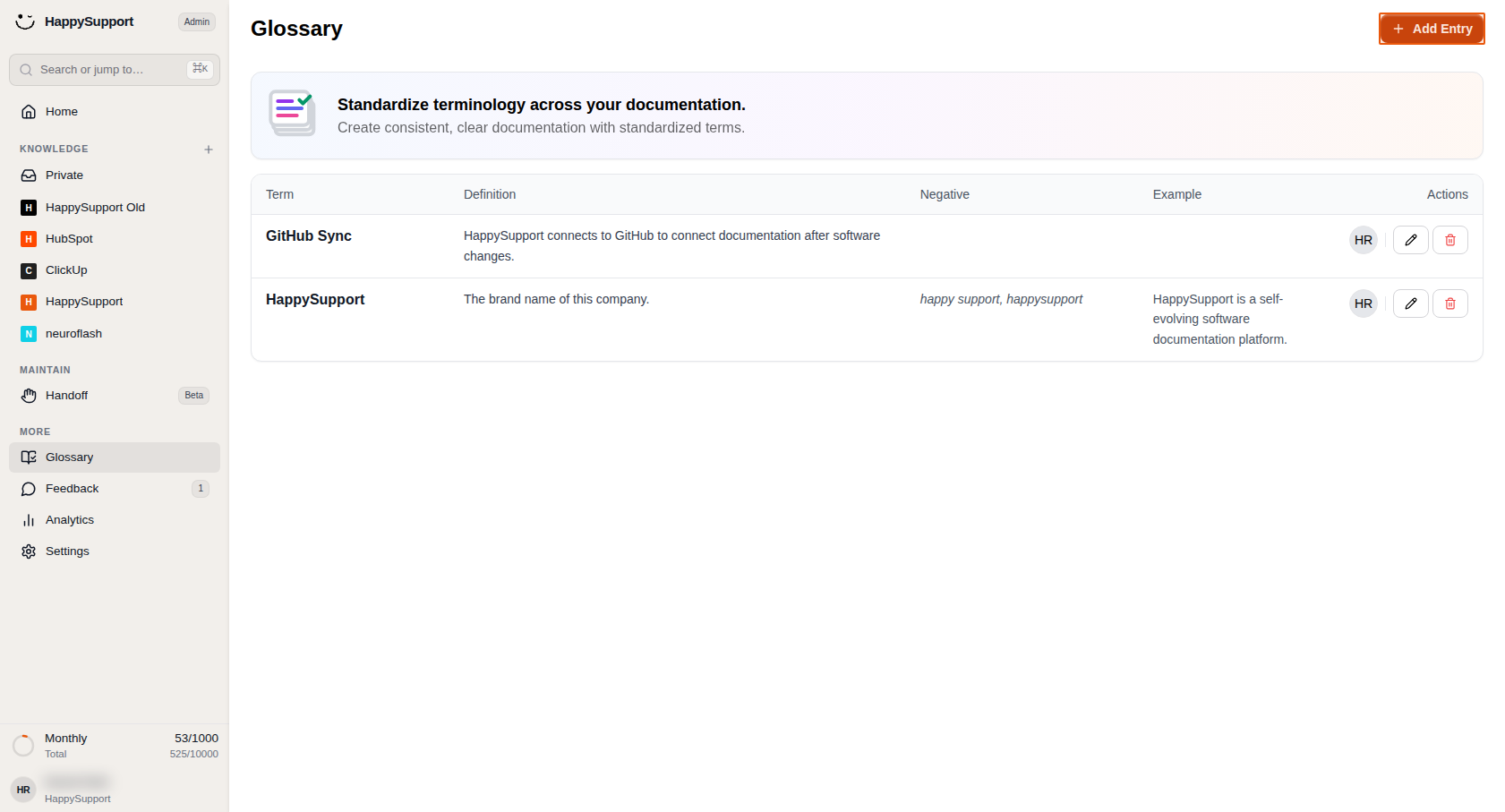This screenshot has height=812, width=1505.
Task: Click the Beta badge next to Handoff
Action: point(194,396)
